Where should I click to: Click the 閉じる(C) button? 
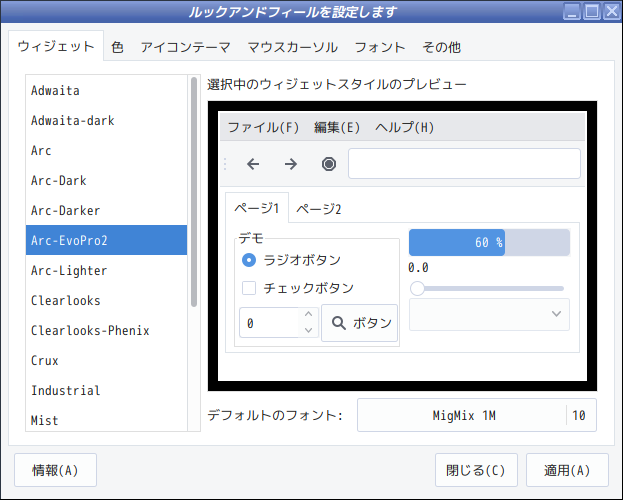tap(476, 470)
